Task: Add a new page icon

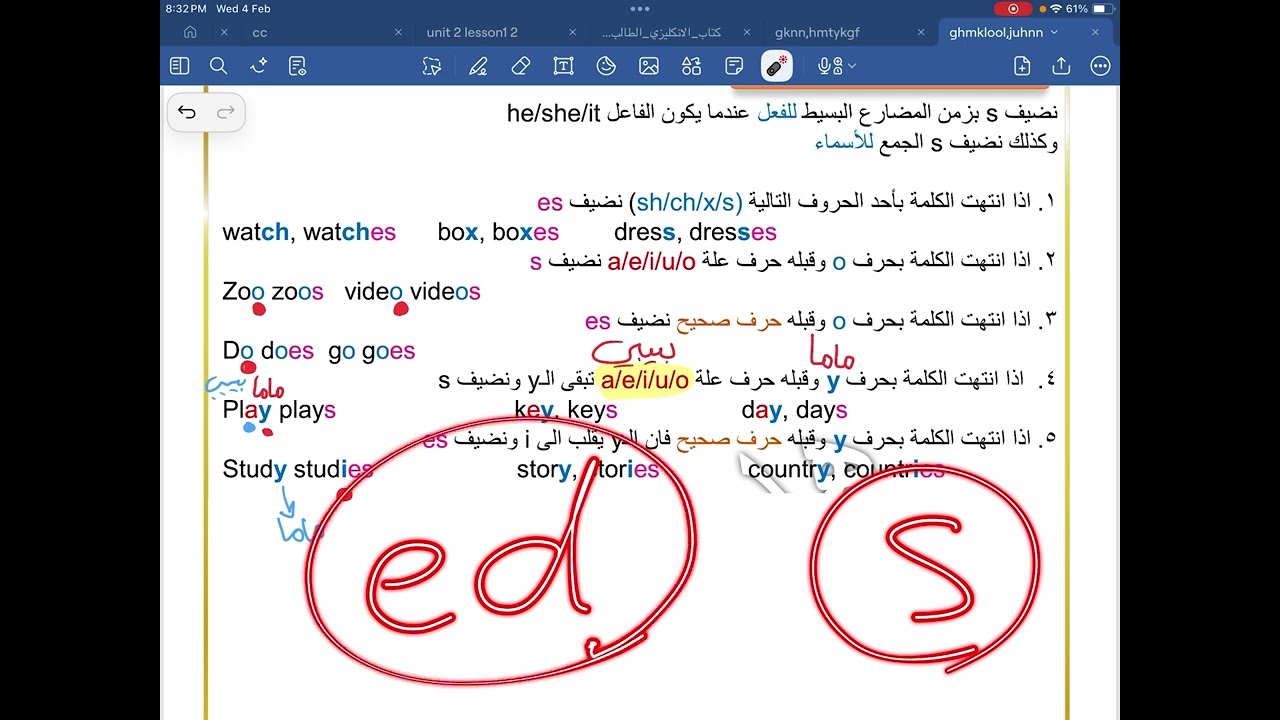Action: (x=1022, y=66)
